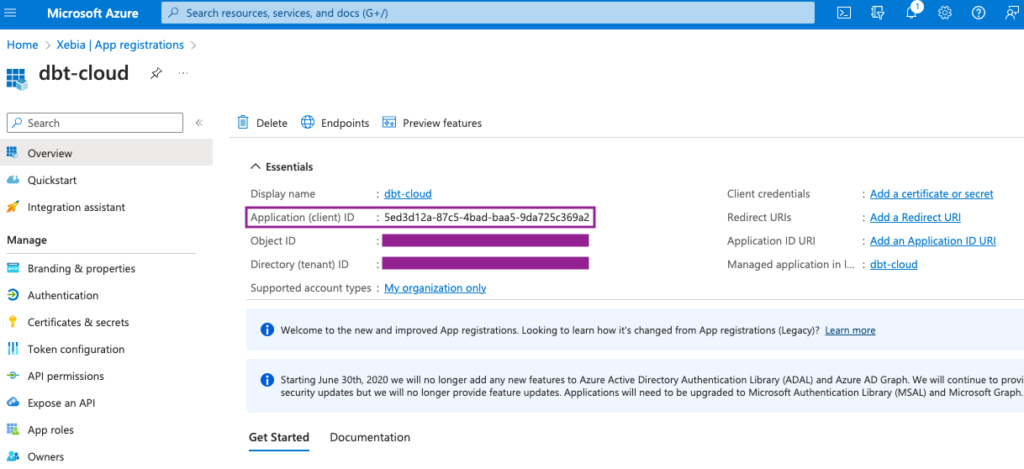This screenshot has height=469, width=1024.
Task: Click Add an Application ID URI
Action: (933, 241)
